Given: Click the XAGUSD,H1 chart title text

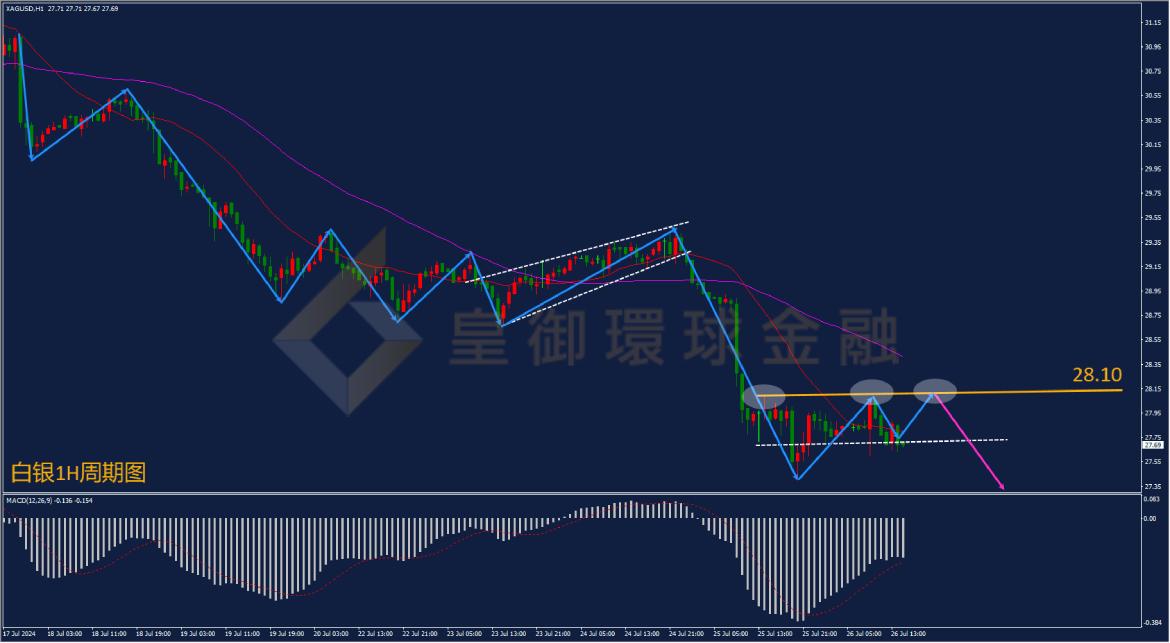Looking at the screenshot, I should (25, 8).
